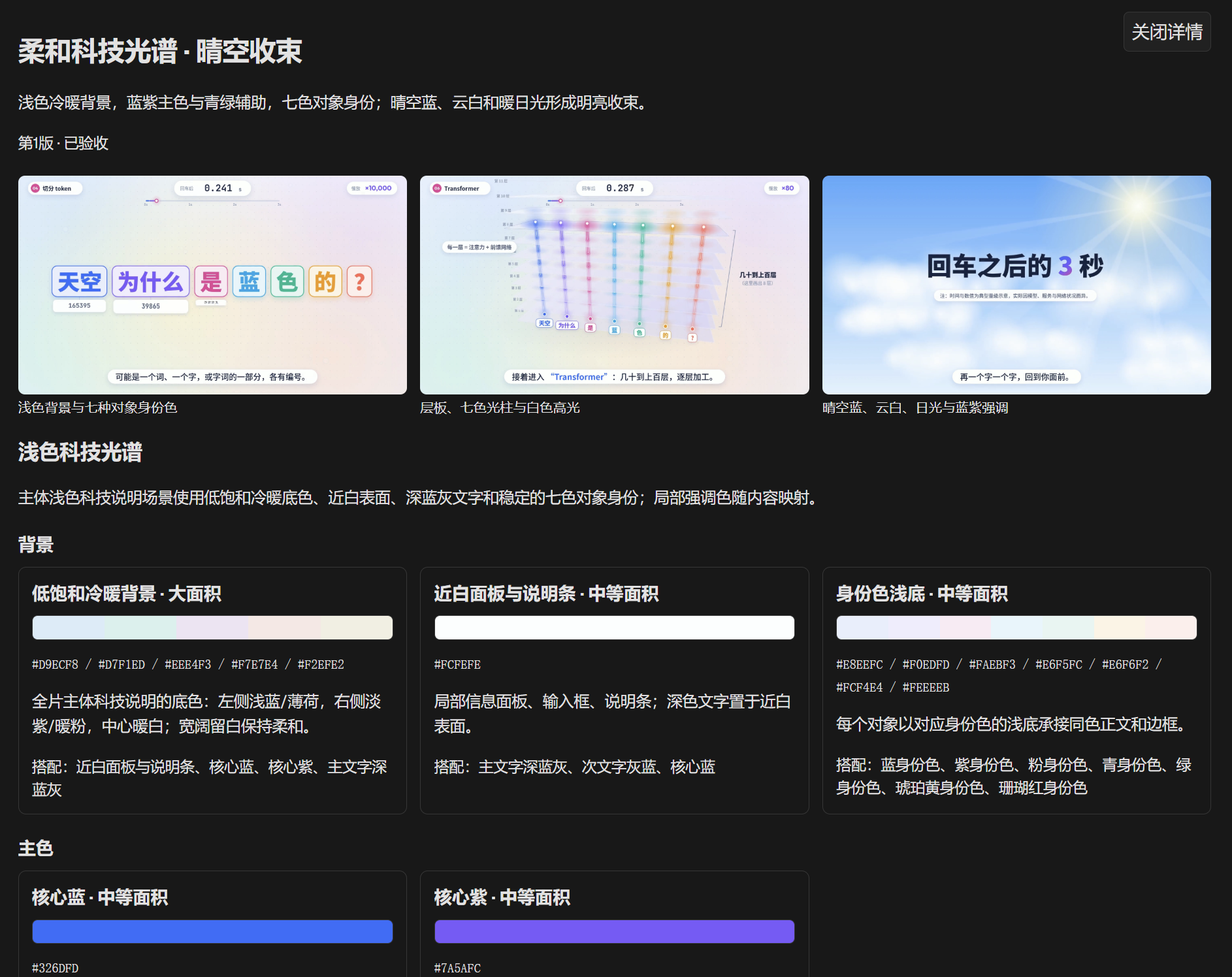1232x977 pixels.
Task: Click the hex code #FEEEEB
Action: click(x=926, y=688)
